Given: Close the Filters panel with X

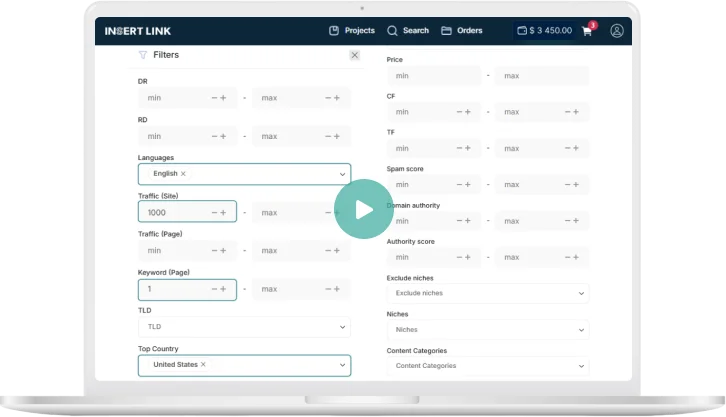Looking at the screenshot, I should [354, 56].
